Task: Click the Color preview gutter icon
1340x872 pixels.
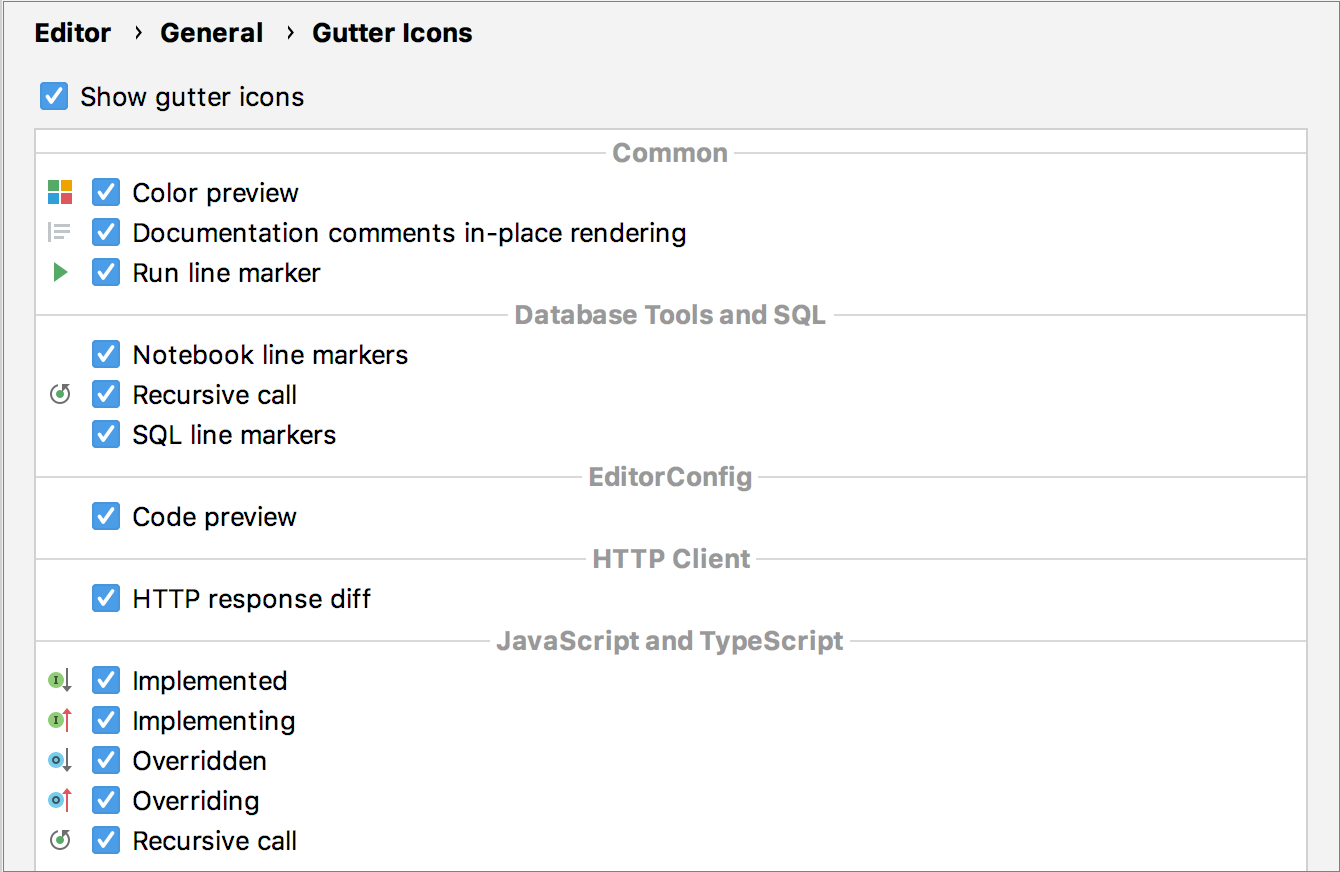Action: 59,192
